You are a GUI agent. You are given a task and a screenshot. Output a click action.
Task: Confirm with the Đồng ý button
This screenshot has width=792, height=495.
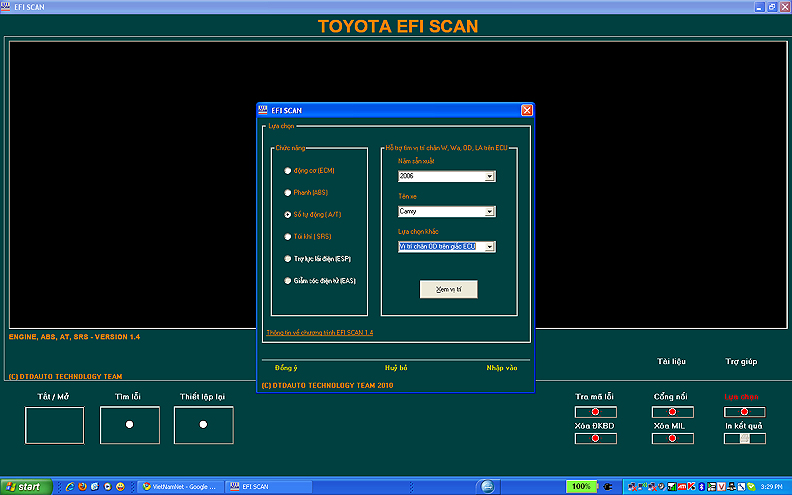(286, 368)
